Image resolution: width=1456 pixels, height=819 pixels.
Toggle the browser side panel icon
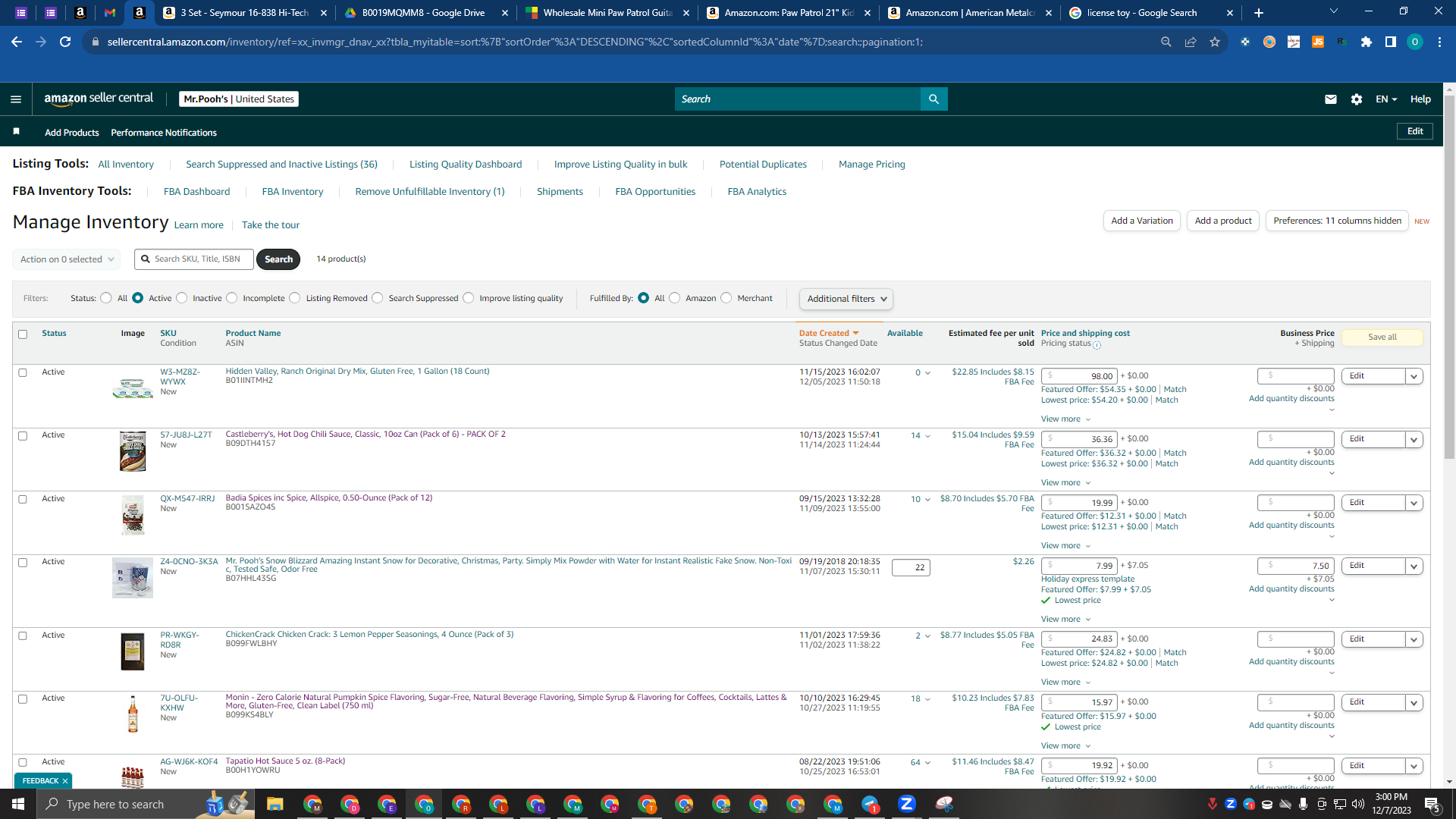click(x=1391, y=42)
